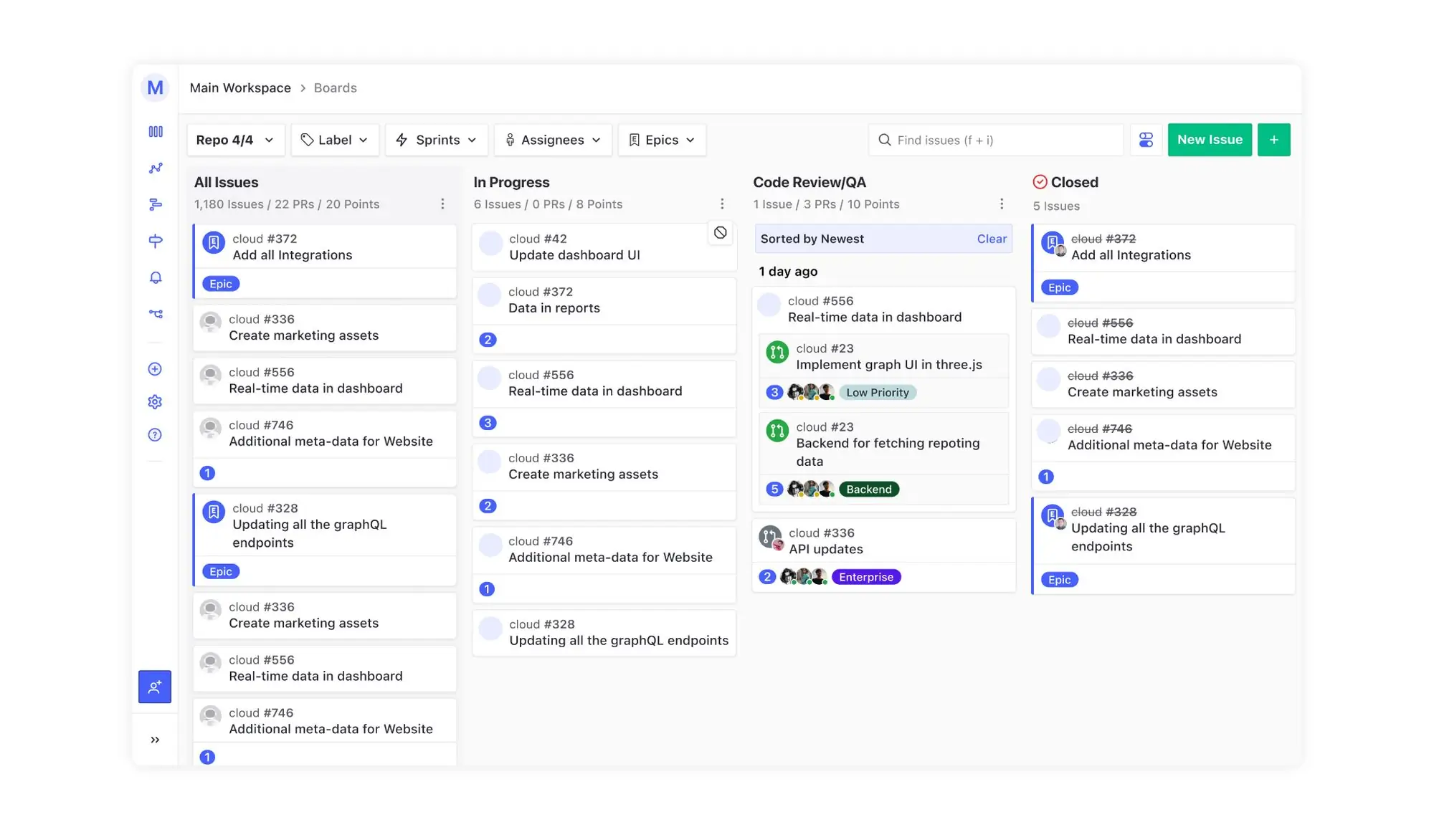The width and height of the screenshot is (1434, 840).
Task: Open All Issues column options menu
Action: (443, 204)
